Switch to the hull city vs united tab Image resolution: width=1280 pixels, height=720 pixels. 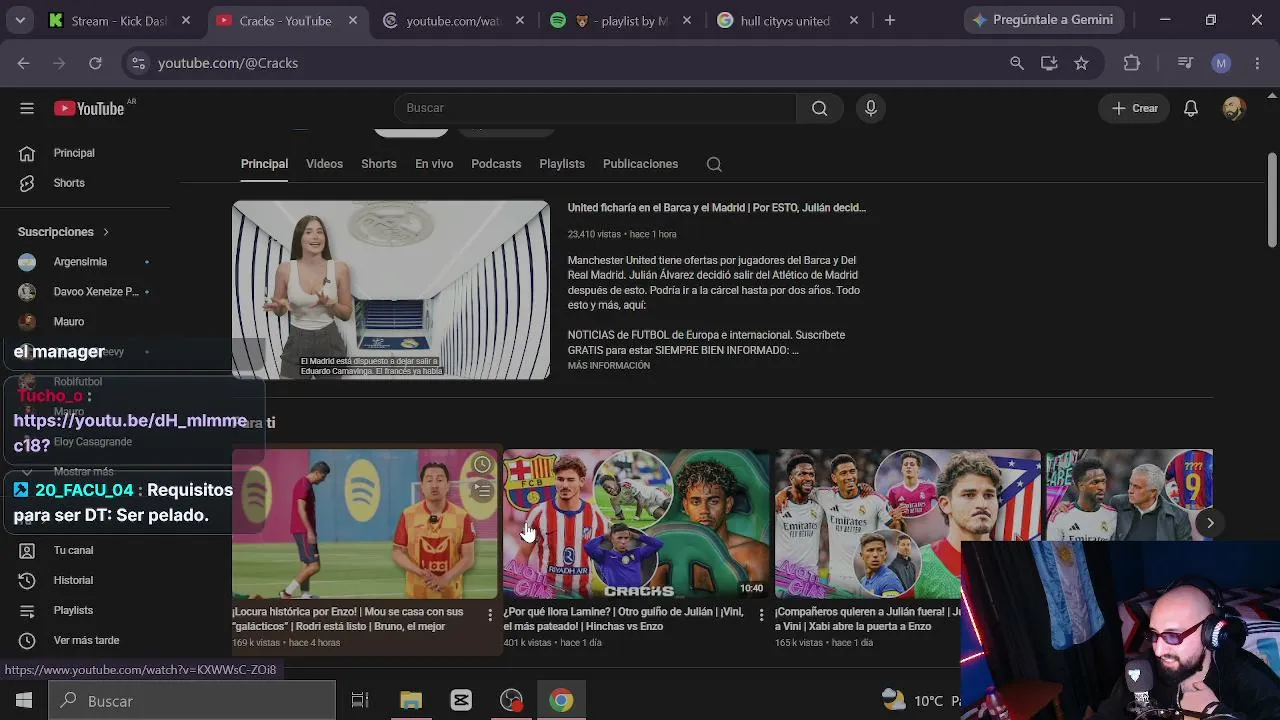point(786,21)
